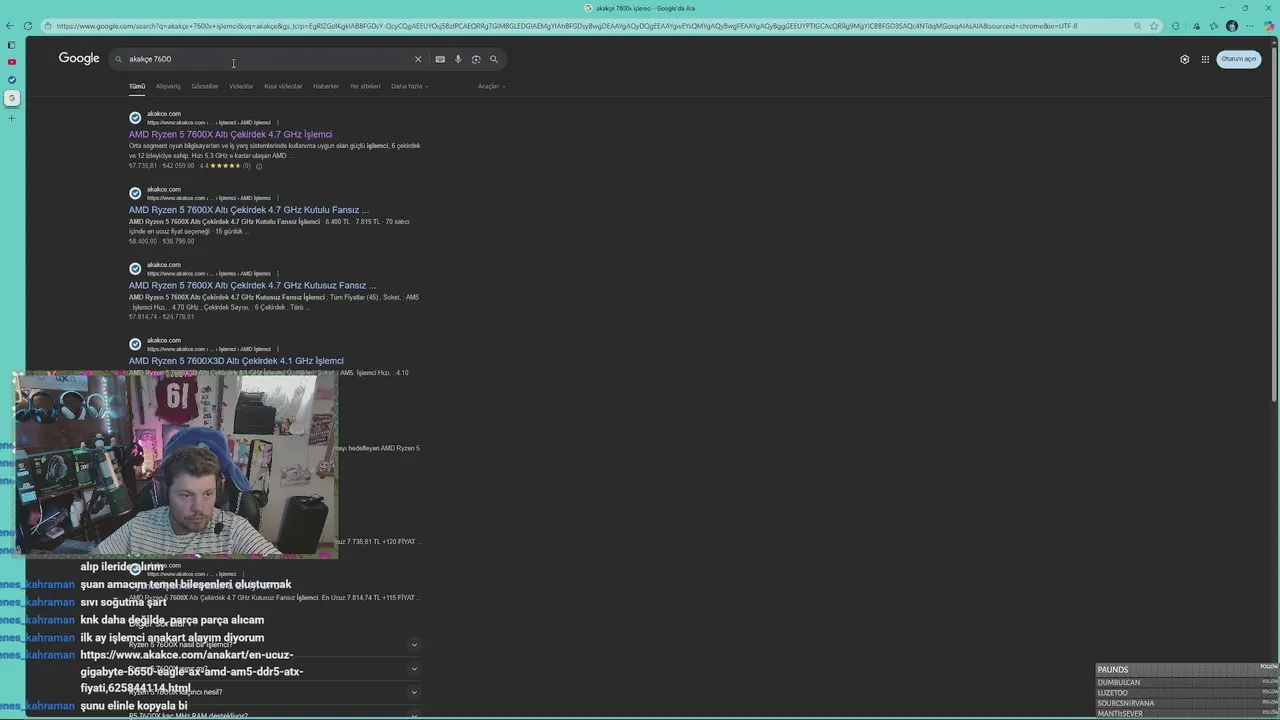This screenshot has height=720, width=1280.
Task: Open the Araçlar tools dropdown
Action: pyautogui.click(x=491, y=86)
